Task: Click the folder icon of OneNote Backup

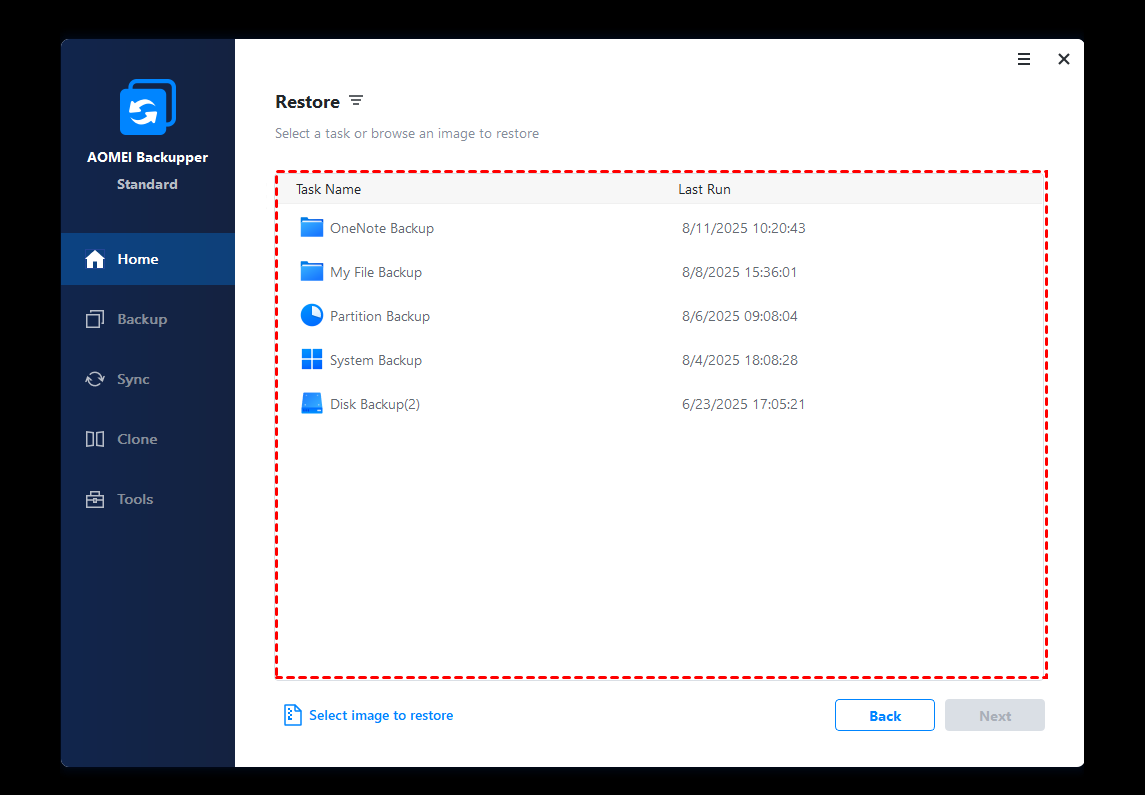Action: tap(312, 228)
